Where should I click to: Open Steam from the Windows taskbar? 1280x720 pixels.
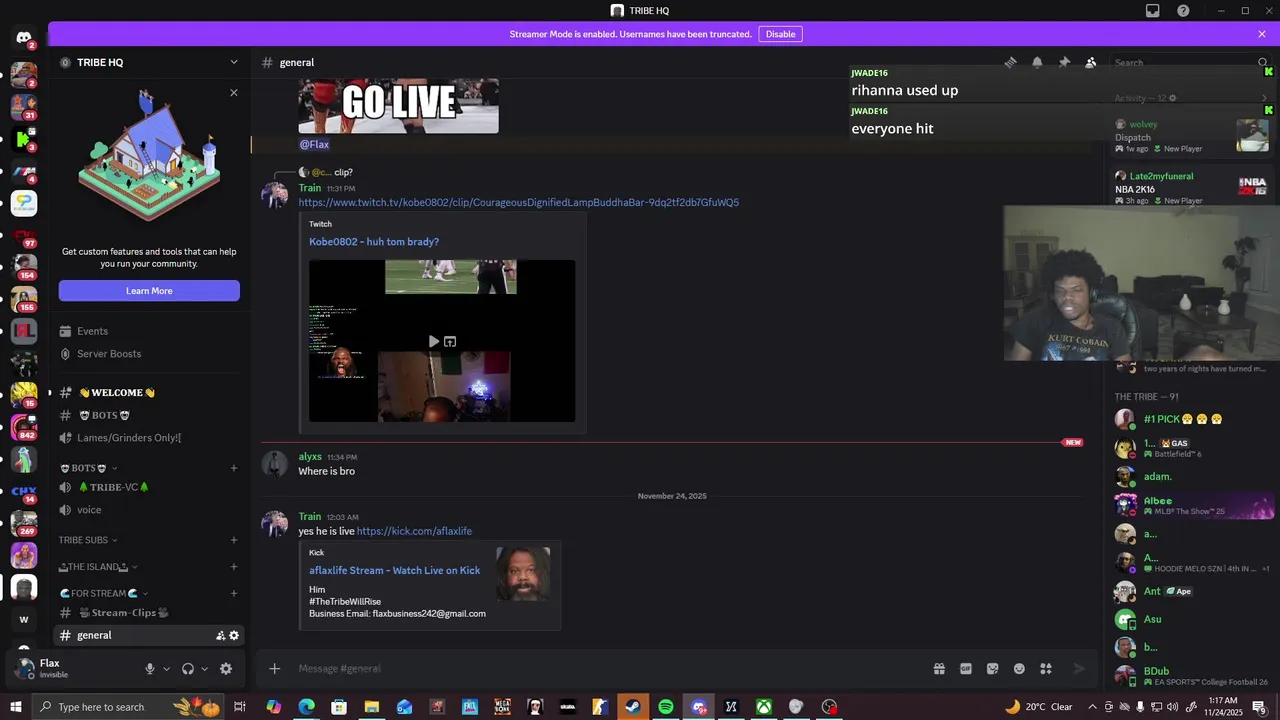coord(633,707)
